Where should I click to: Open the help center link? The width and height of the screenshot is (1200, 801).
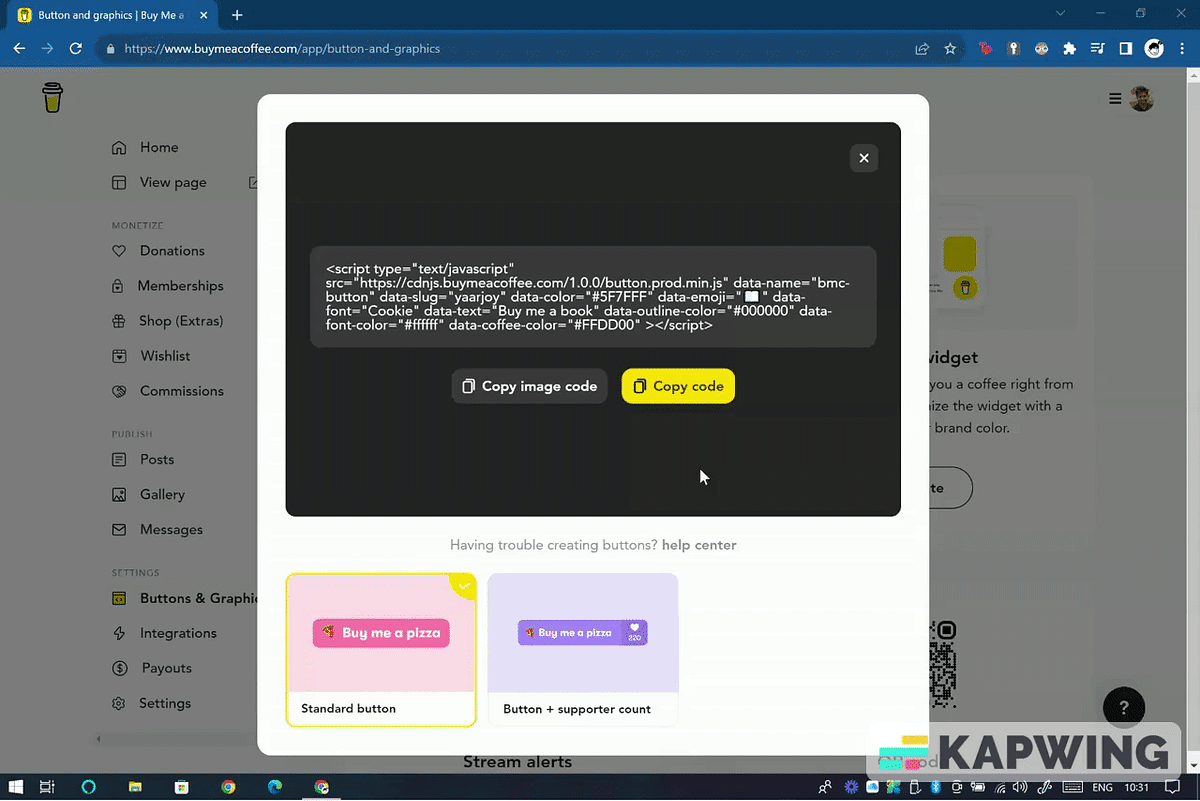(699, 544)
